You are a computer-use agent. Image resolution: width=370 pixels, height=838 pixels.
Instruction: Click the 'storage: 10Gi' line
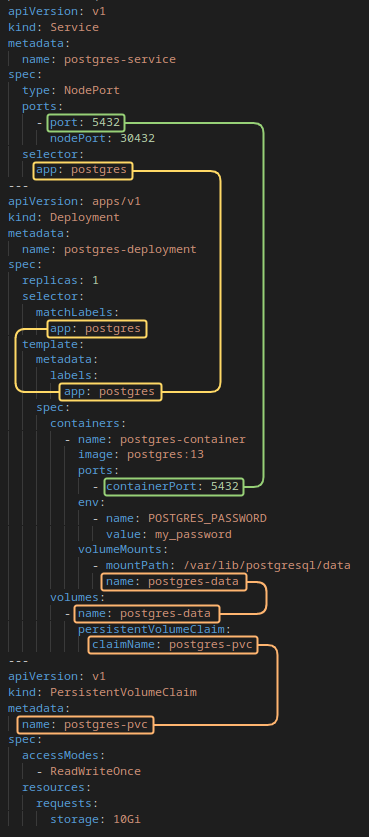click(x=95, y=820)
